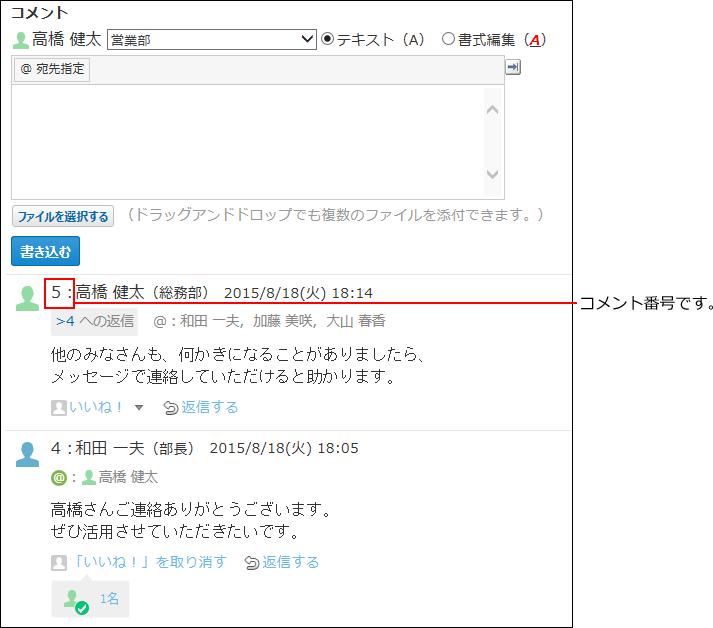Click inside the comment text area
Screen dimensions: 713x628
(248, 142)
